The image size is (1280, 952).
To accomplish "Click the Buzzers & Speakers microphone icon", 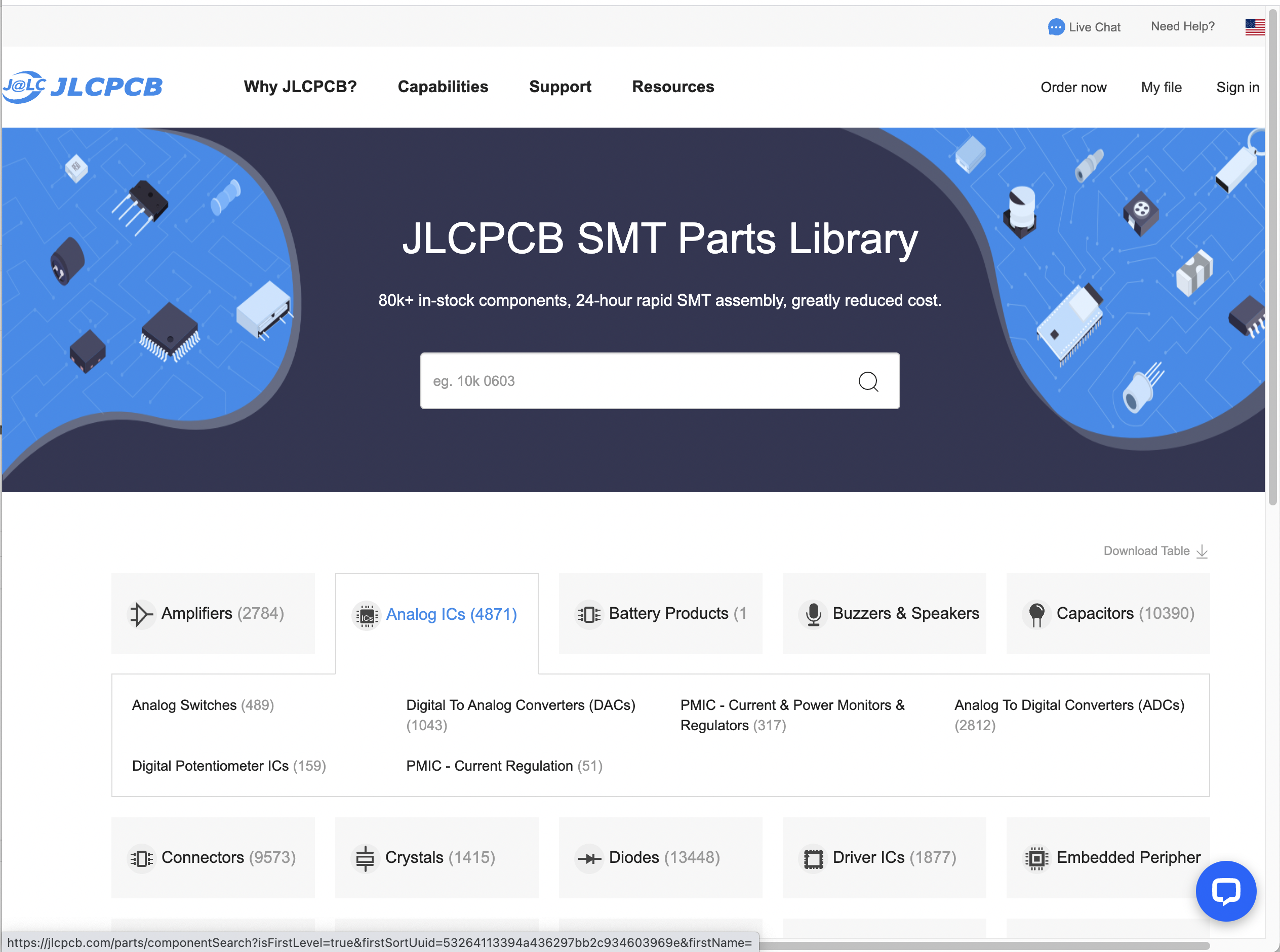I will pos(813,614).
